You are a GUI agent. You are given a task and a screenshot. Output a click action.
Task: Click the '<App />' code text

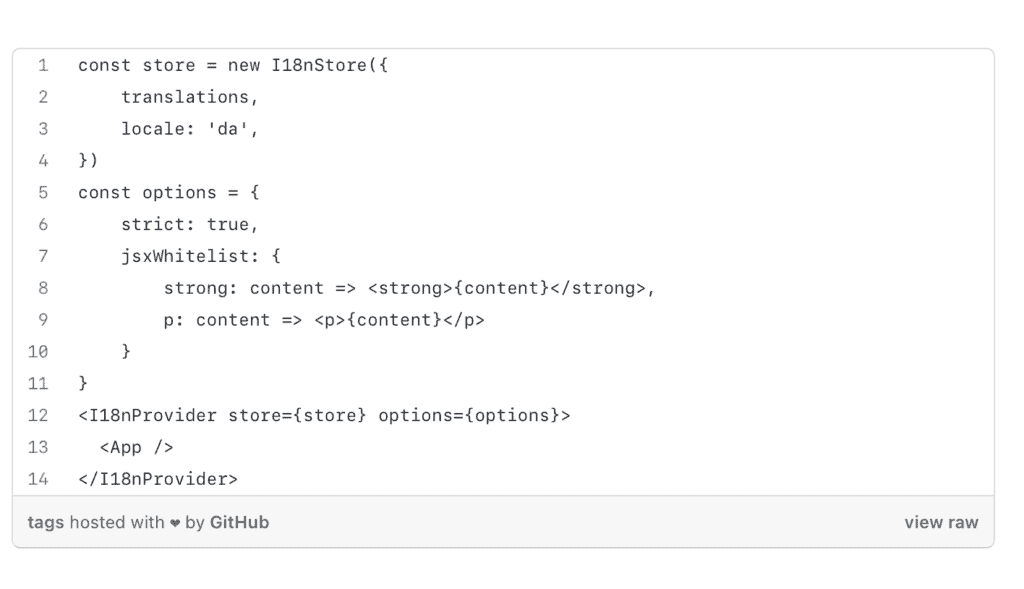click(x=137, y=447)
